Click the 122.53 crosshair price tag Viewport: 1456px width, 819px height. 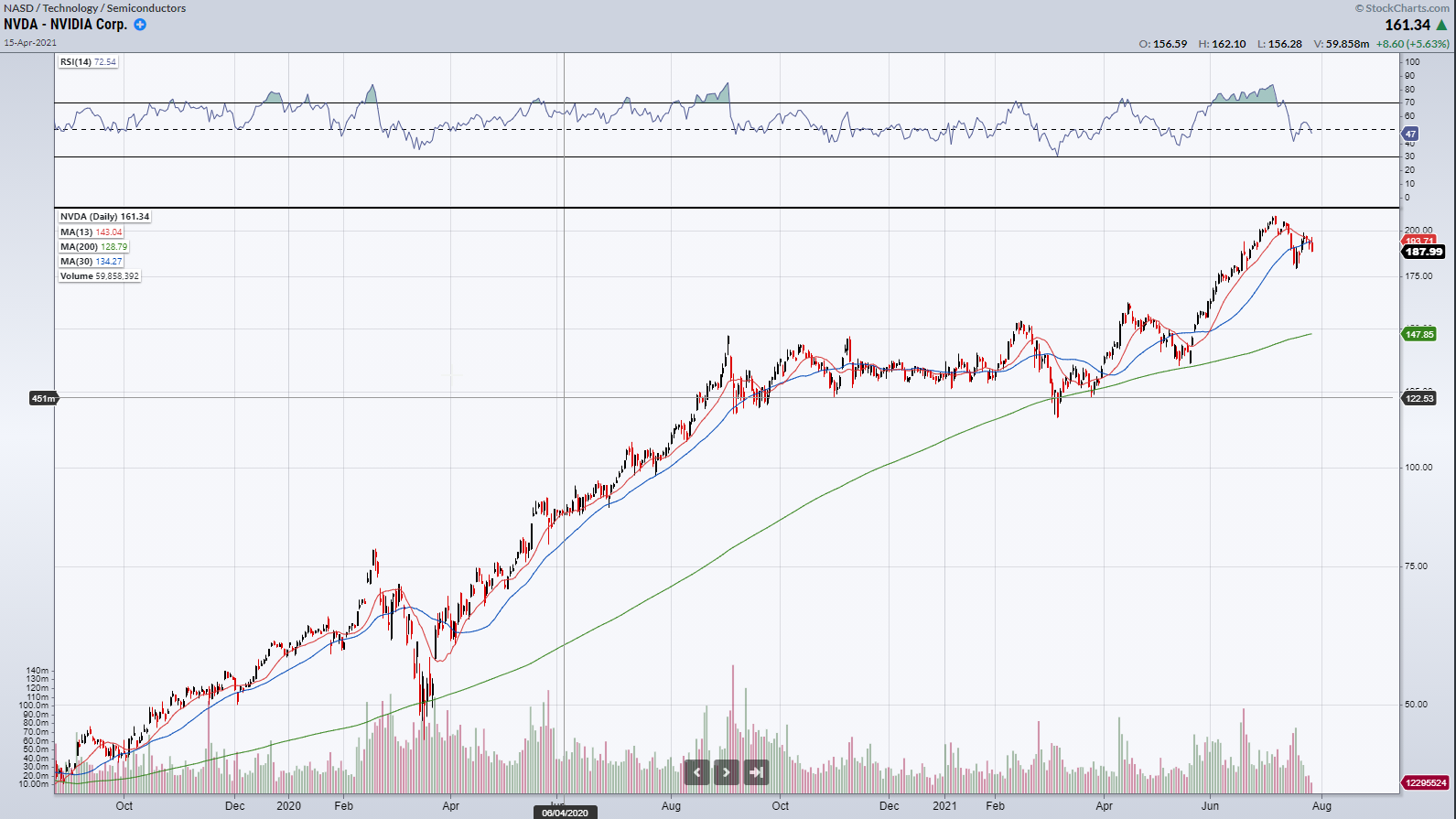click(1419, 398)
